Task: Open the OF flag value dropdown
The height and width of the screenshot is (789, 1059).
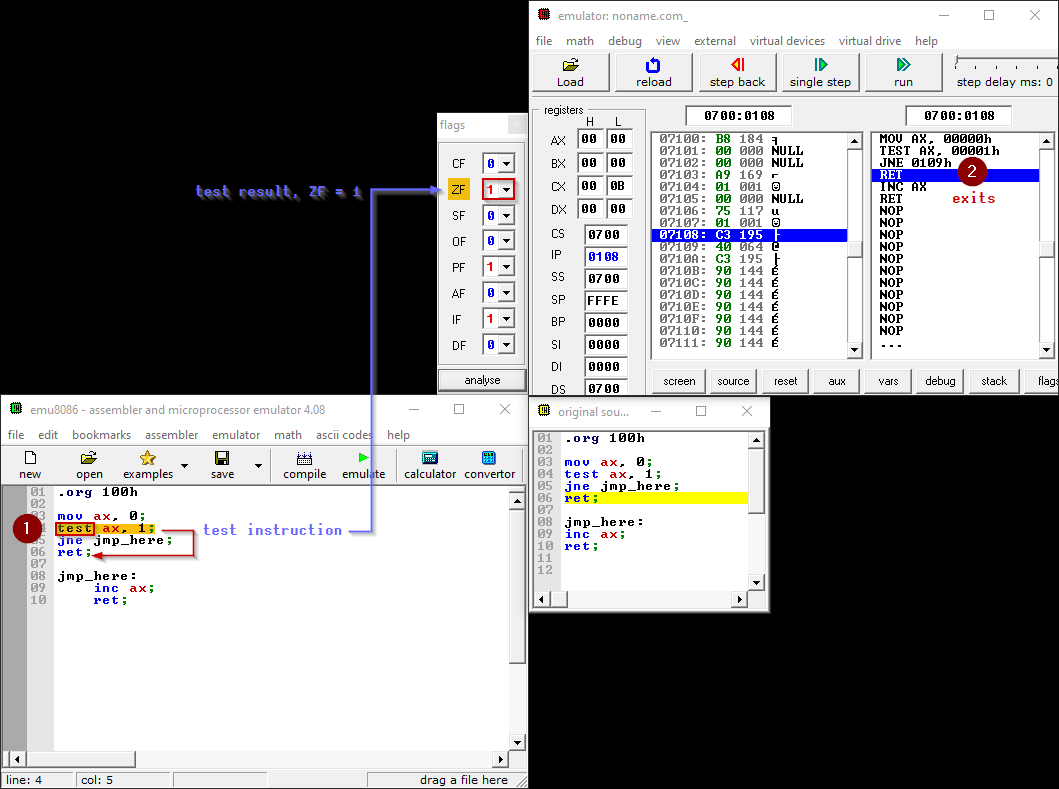Action: (507, 241)
